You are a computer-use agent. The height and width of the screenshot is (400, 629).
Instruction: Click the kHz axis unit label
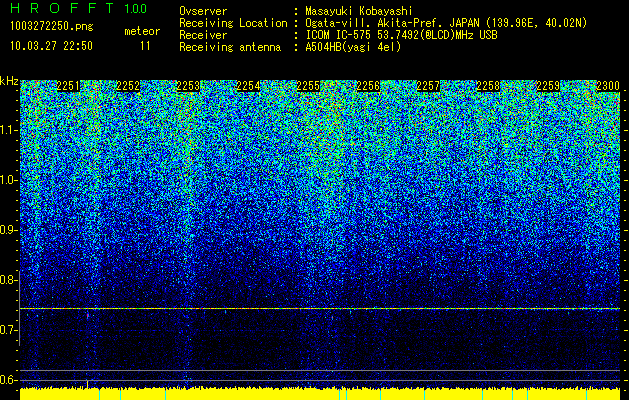[9, 81]
